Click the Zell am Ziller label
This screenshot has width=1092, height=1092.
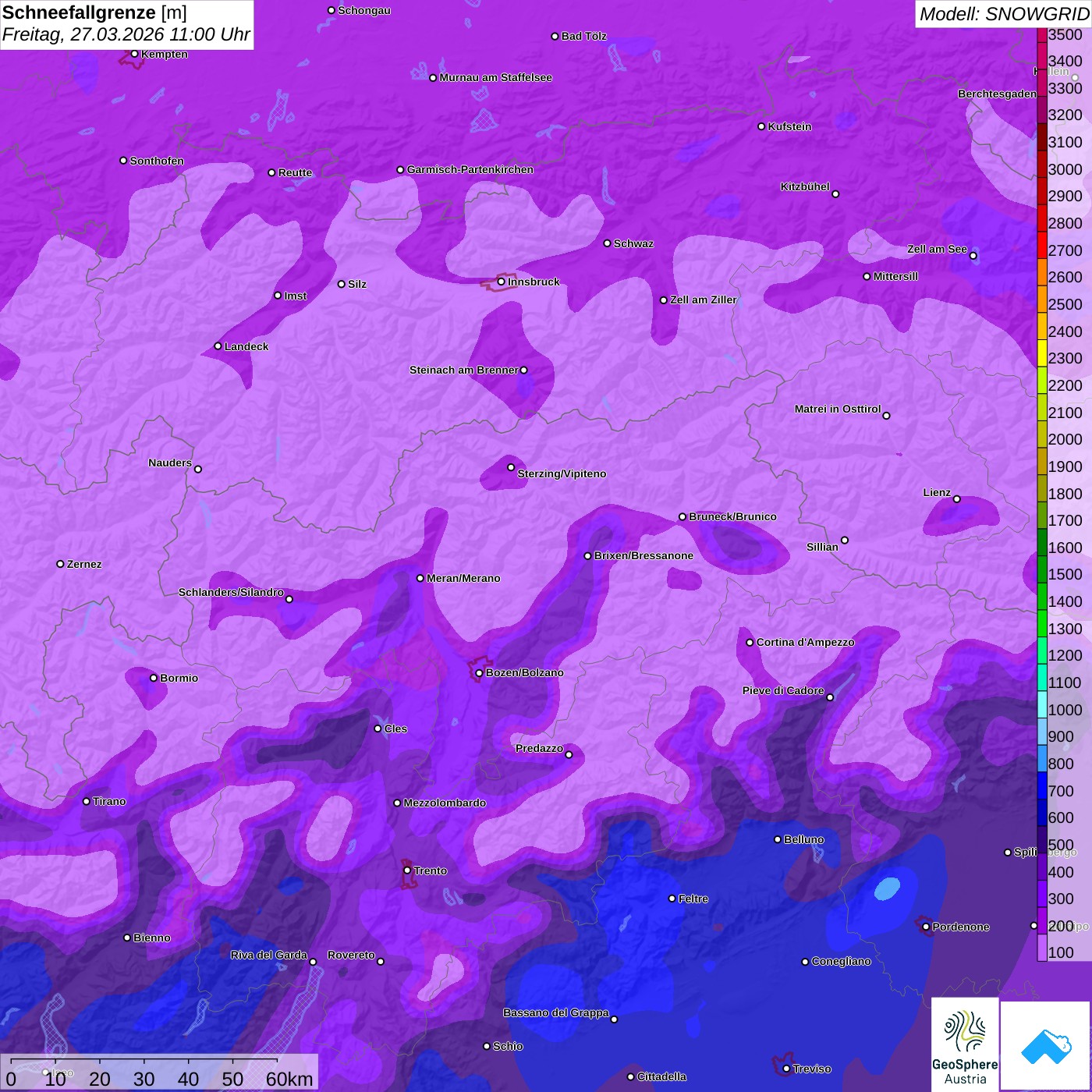[x=703, y=300]
